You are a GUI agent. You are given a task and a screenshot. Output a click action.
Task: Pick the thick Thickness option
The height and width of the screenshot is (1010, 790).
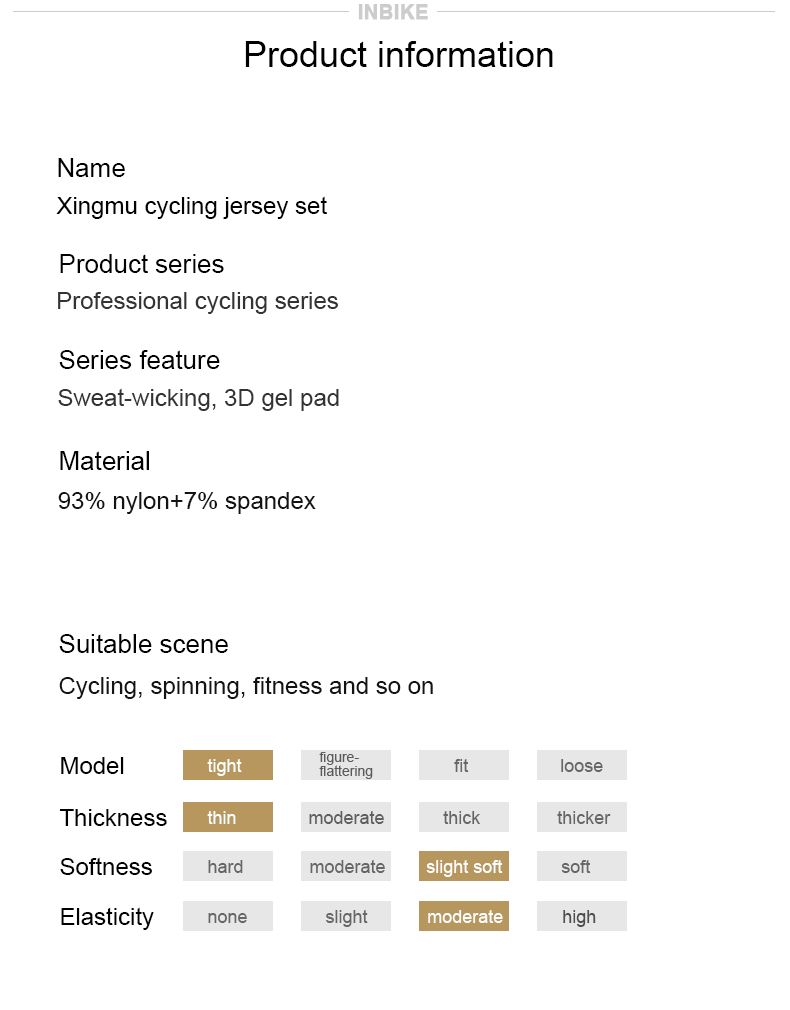coord(463,817)
